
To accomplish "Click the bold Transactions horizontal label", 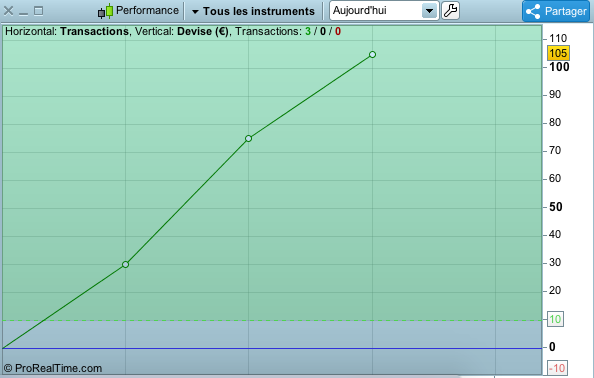I will click(x=94, y=31).
